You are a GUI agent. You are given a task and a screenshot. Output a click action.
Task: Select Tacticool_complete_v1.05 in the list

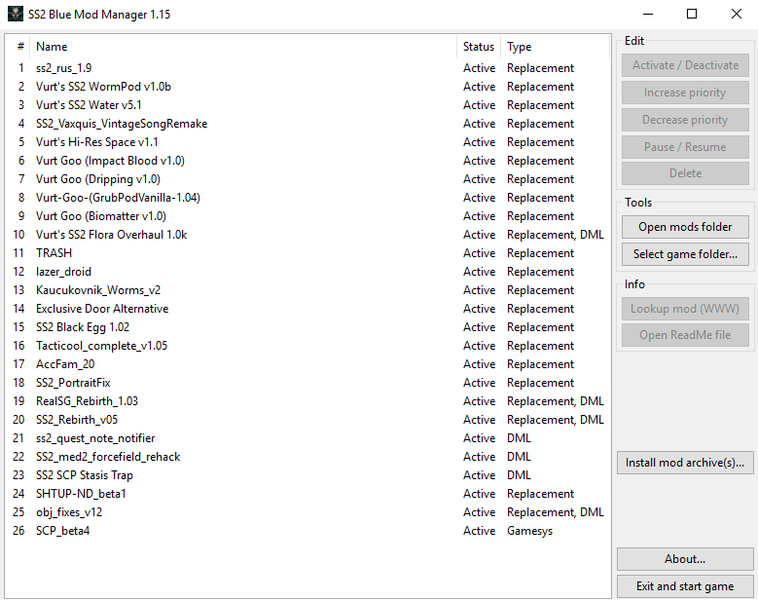pyautogui.click(x=307, y=346)
